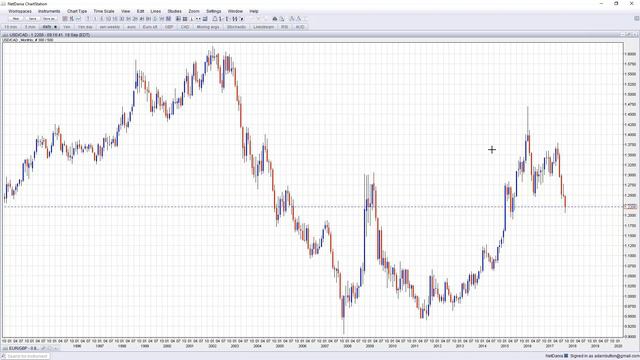Maximize the USD/CAD chart panel
The width and height of the screenshot is (640, 360).
pos(629,35)
